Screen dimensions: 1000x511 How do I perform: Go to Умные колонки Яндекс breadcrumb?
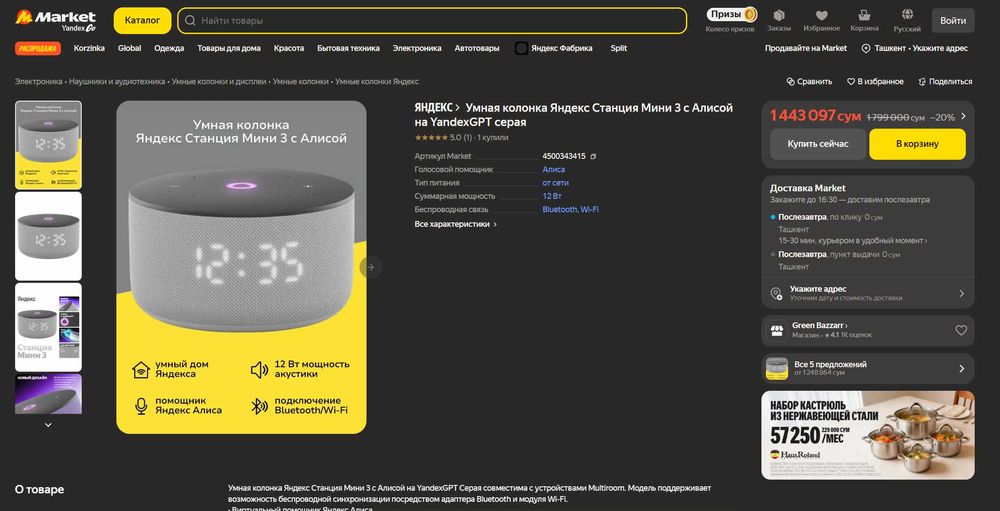[x=377, y=82]
